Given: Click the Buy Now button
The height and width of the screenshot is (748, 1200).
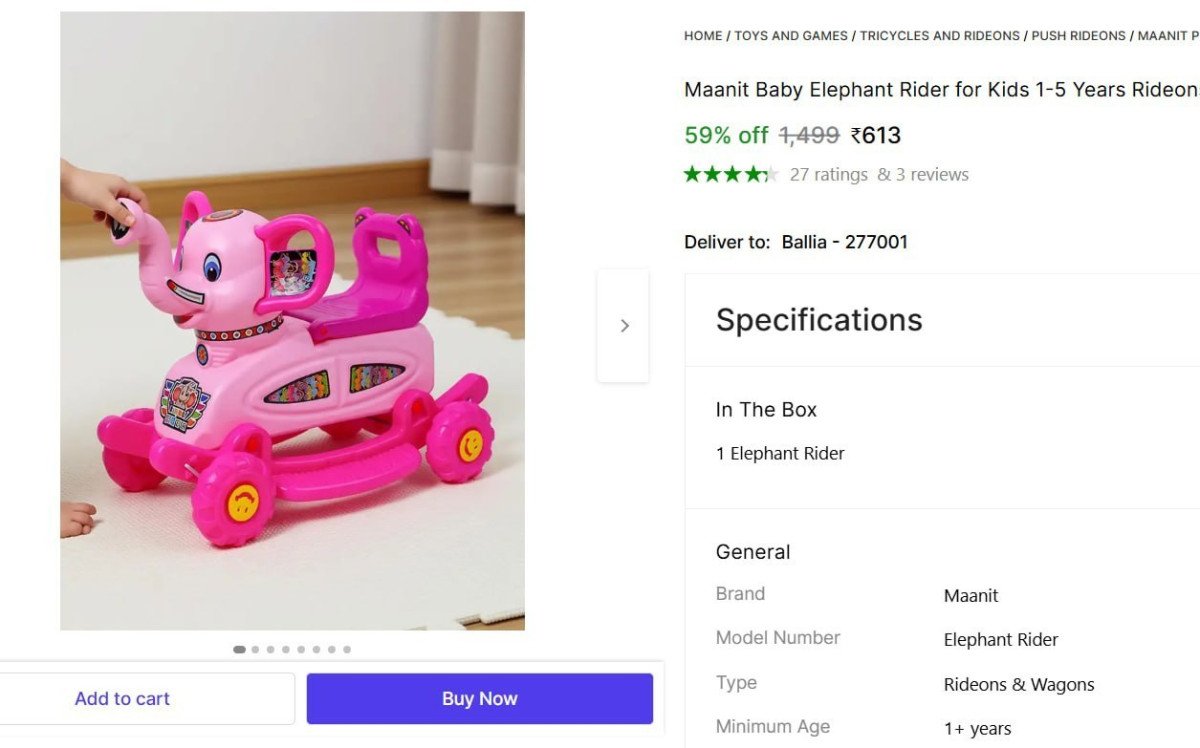Looking at the screenshot, I should (479, 698).
